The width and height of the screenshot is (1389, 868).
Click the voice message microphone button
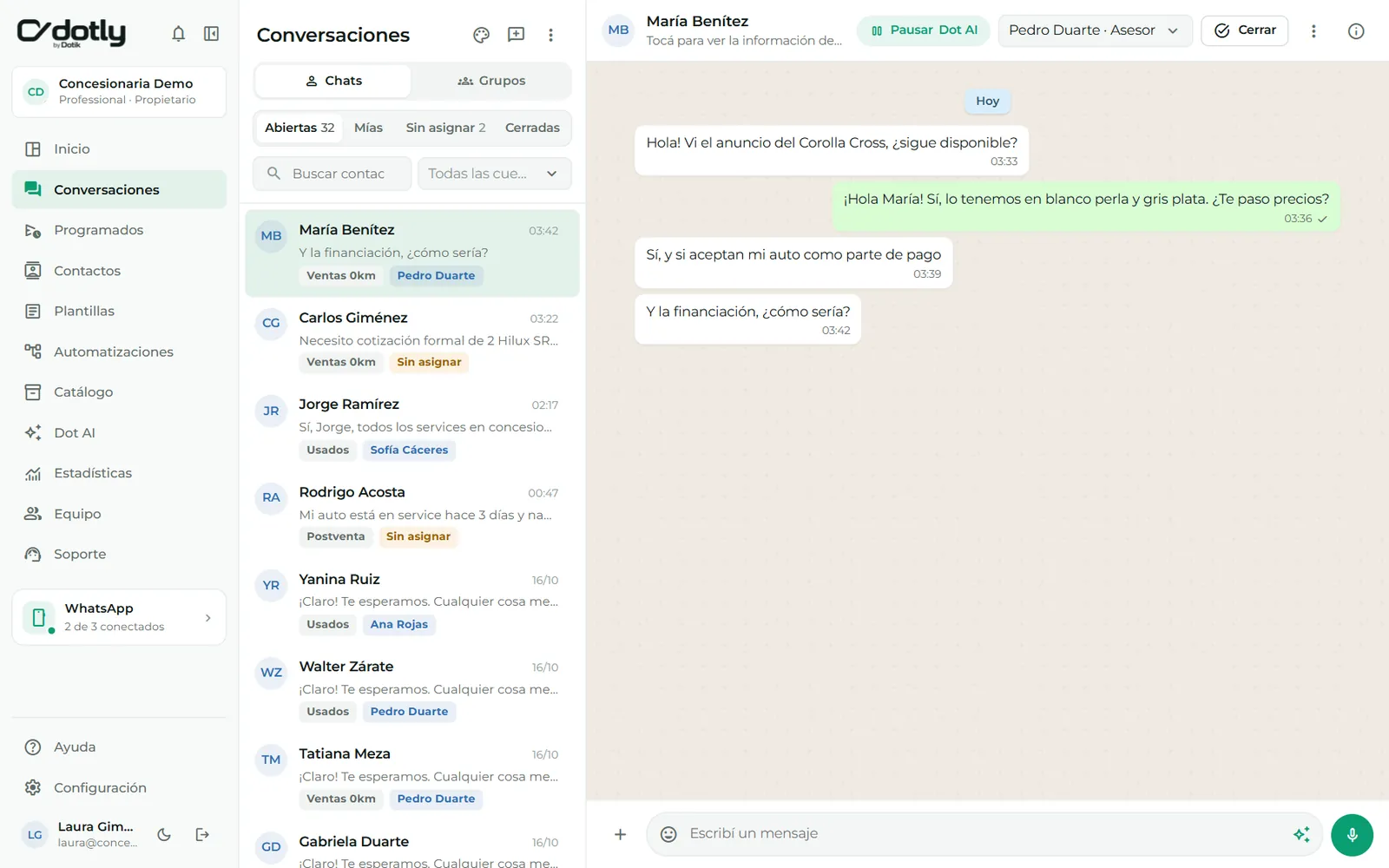click(1352, 835)
